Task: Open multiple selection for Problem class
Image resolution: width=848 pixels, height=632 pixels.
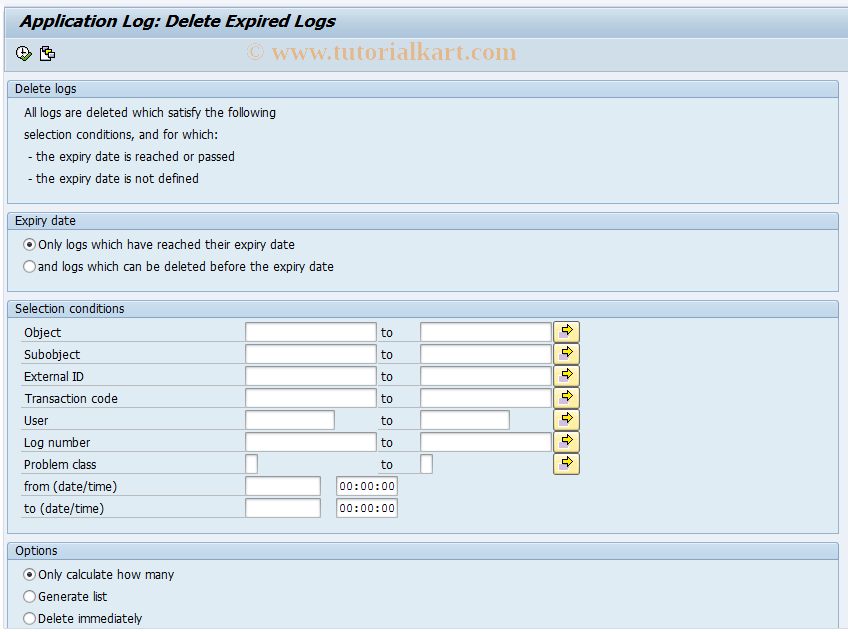Action: coord(566,463)
